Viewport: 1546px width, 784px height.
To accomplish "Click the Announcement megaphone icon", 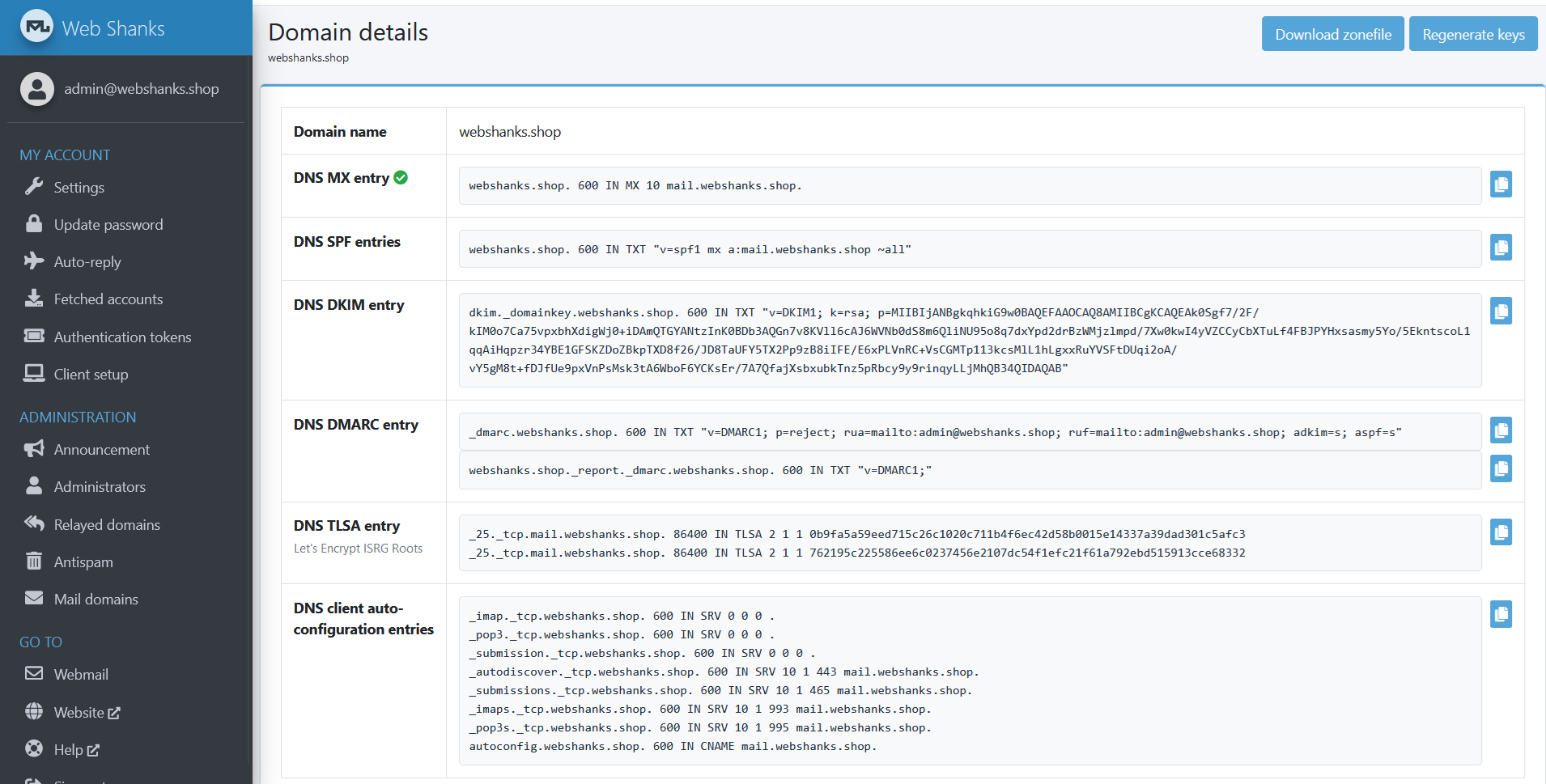I will pos(34,449).
